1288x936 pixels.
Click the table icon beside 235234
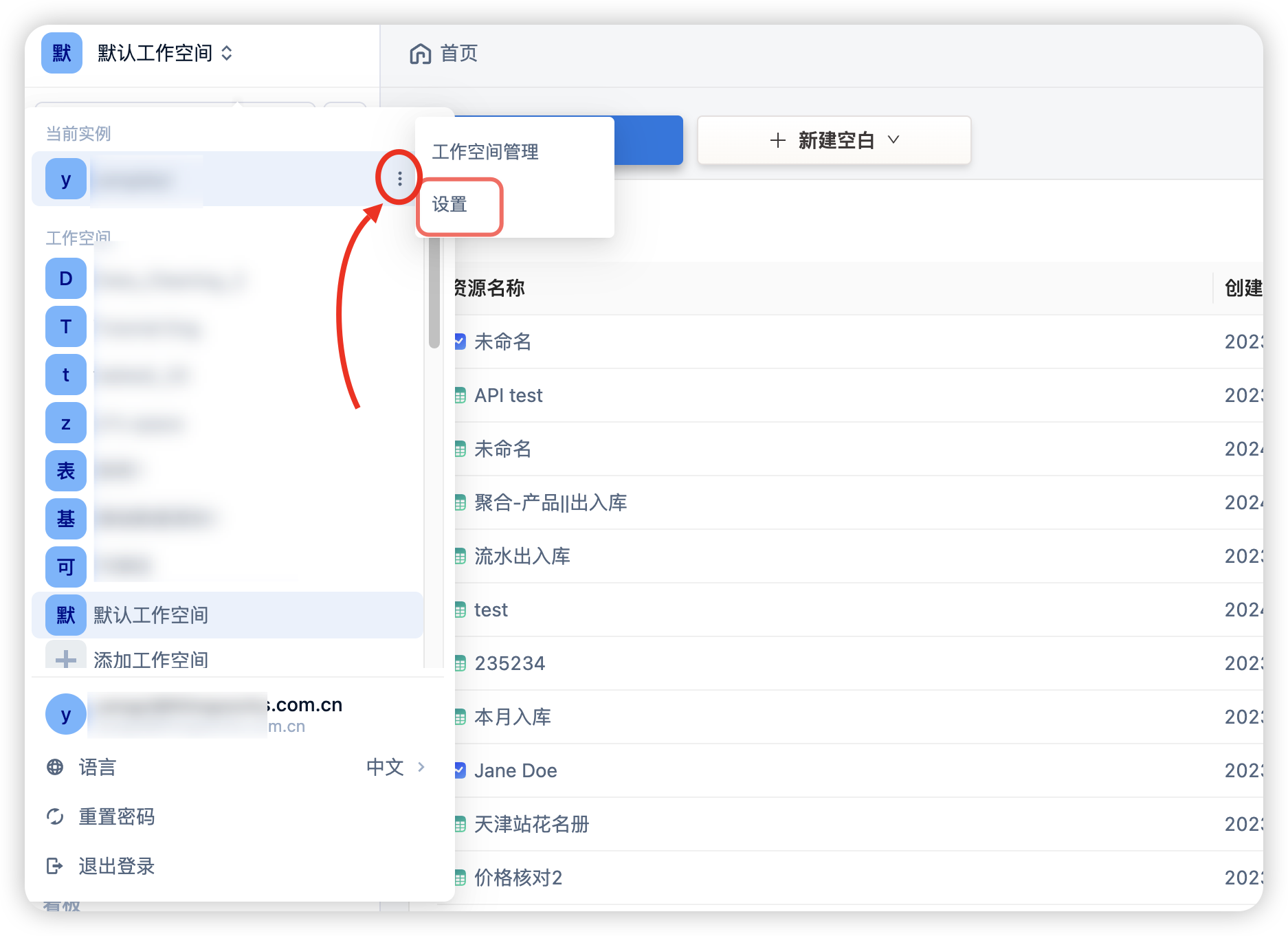tap(460, 664)
